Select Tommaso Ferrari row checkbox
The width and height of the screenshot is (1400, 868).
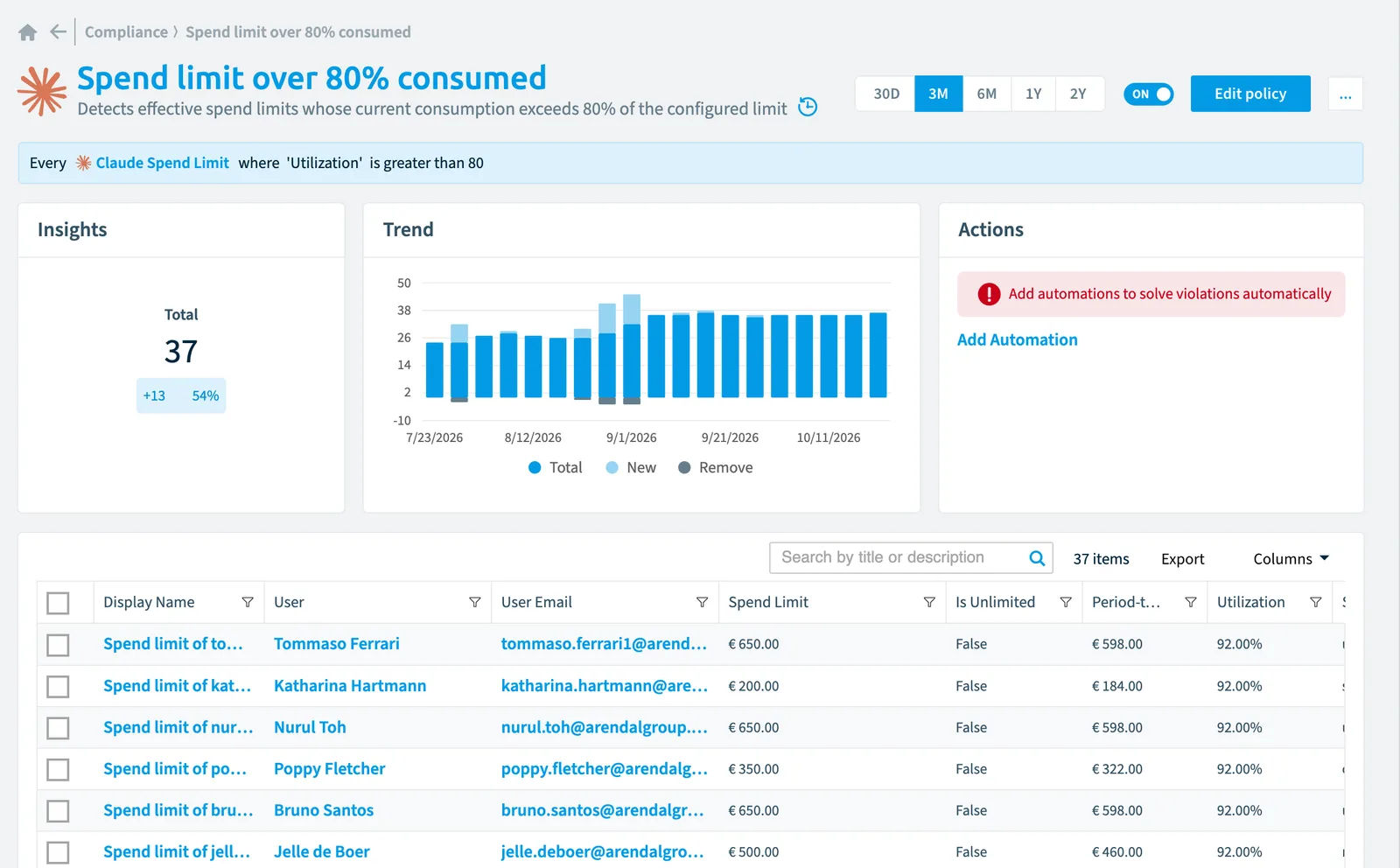pyautogui.click(x=58, y=645)
